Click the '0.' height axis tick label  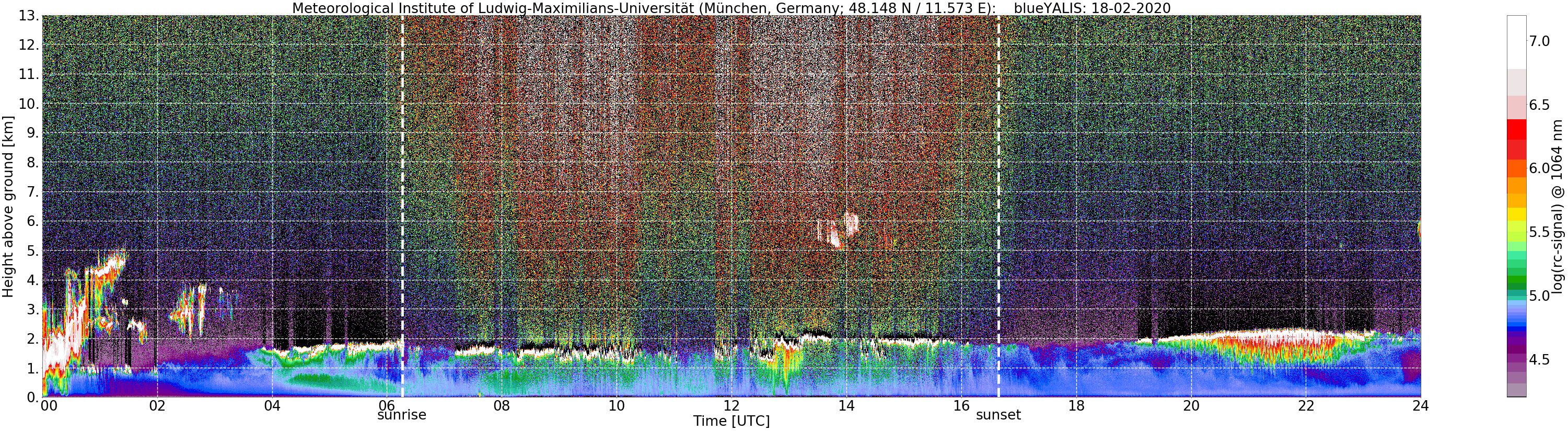tap(32, 398)
